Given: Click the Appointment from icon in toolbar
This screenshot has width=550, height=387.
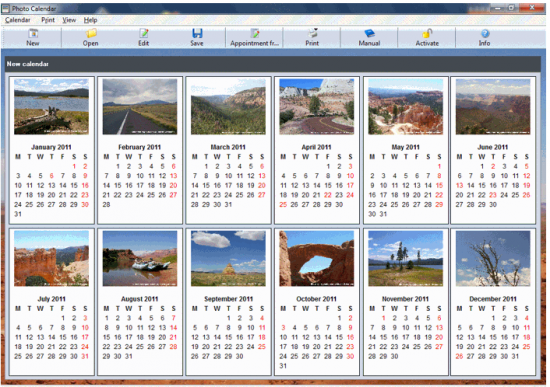Looking at the screenshot, I should pyautogui.click(x=255, y=33).
